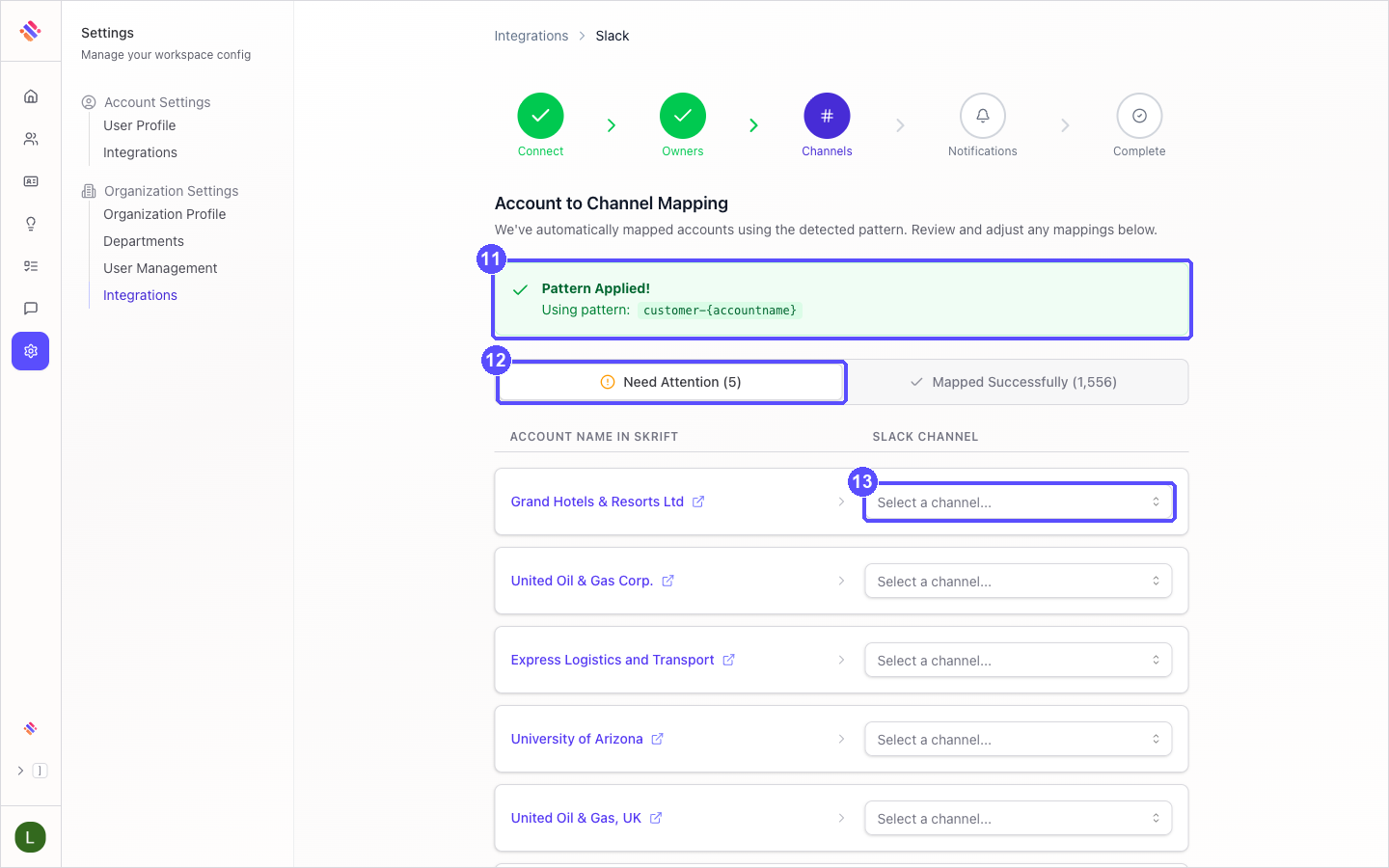Select the lightbulb insights icon
This screenshot has width=1389, height=868.
(x=31, y=224)
